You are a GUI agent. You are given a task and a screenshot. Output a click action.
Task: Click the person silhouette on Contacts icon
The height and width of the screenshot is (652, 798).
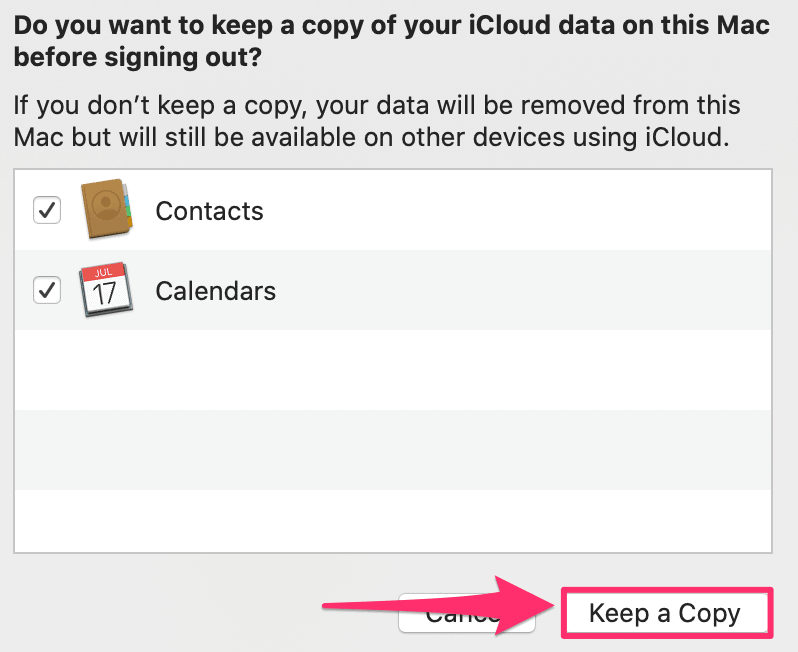[106, 205]
